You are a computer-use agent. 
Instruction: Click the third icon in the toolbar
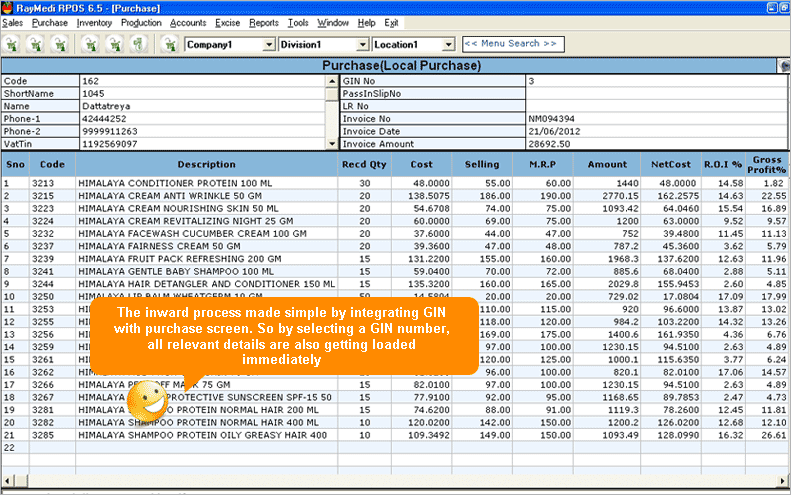point(60,44)
